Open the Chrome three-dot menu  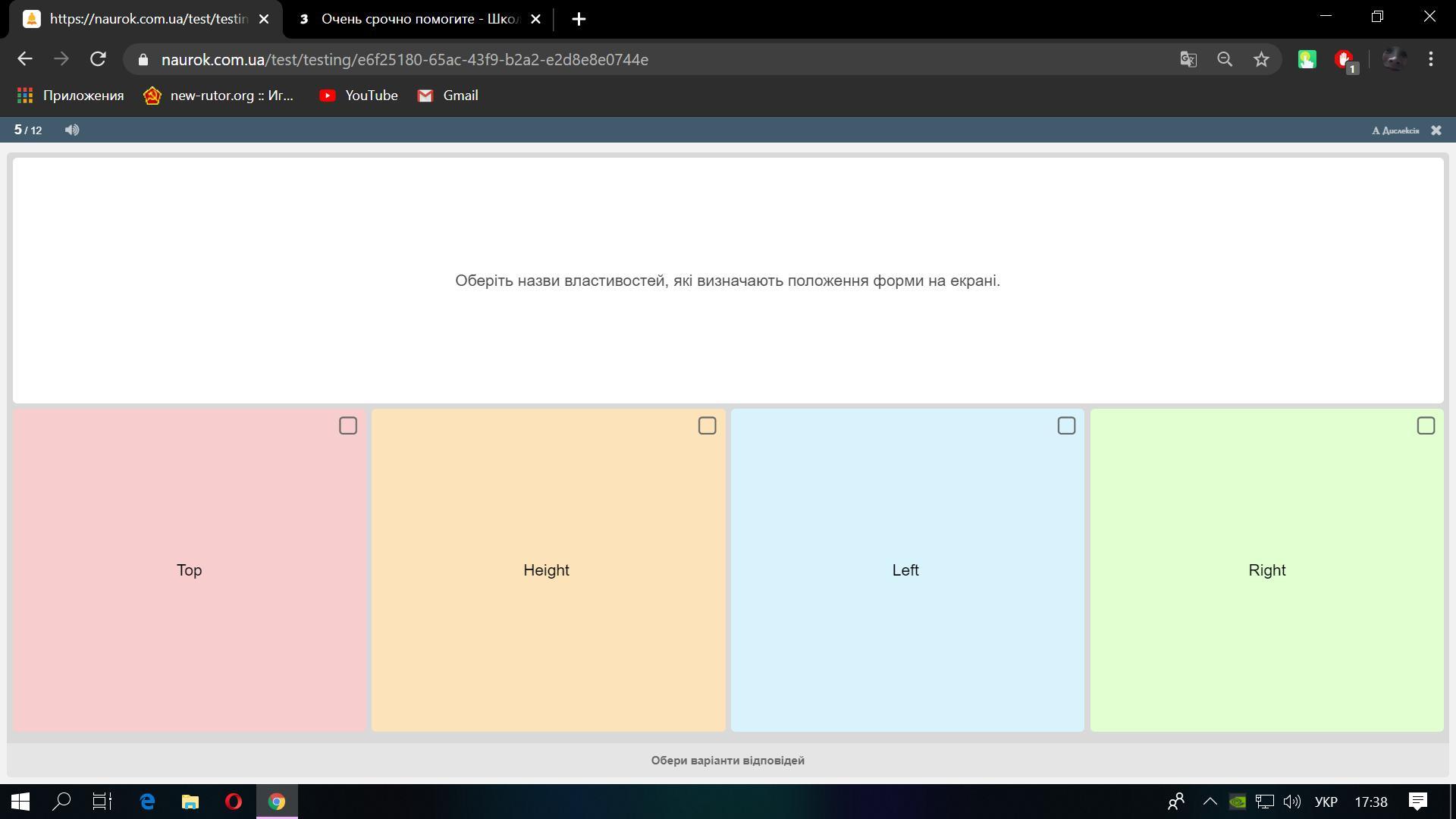pos(1431,59)
